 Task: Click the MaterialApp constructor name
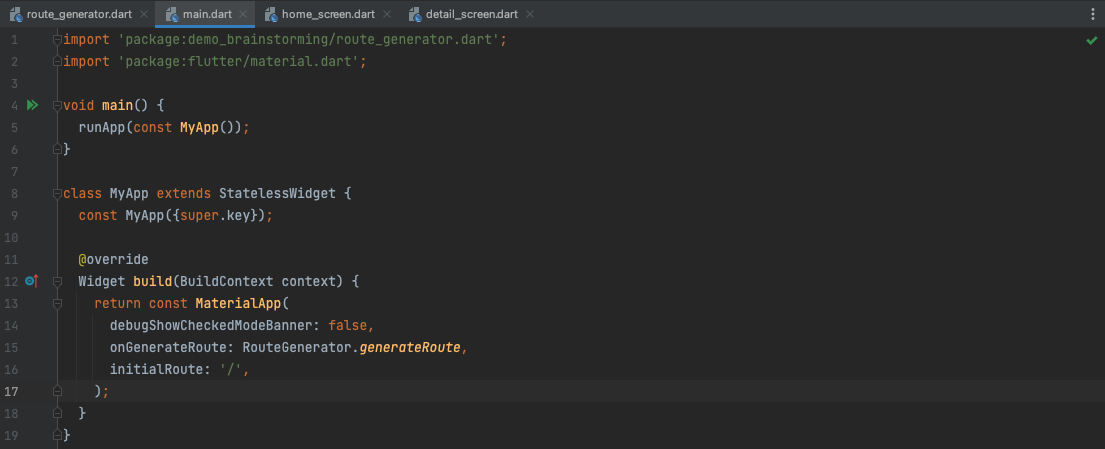[238, 303]
